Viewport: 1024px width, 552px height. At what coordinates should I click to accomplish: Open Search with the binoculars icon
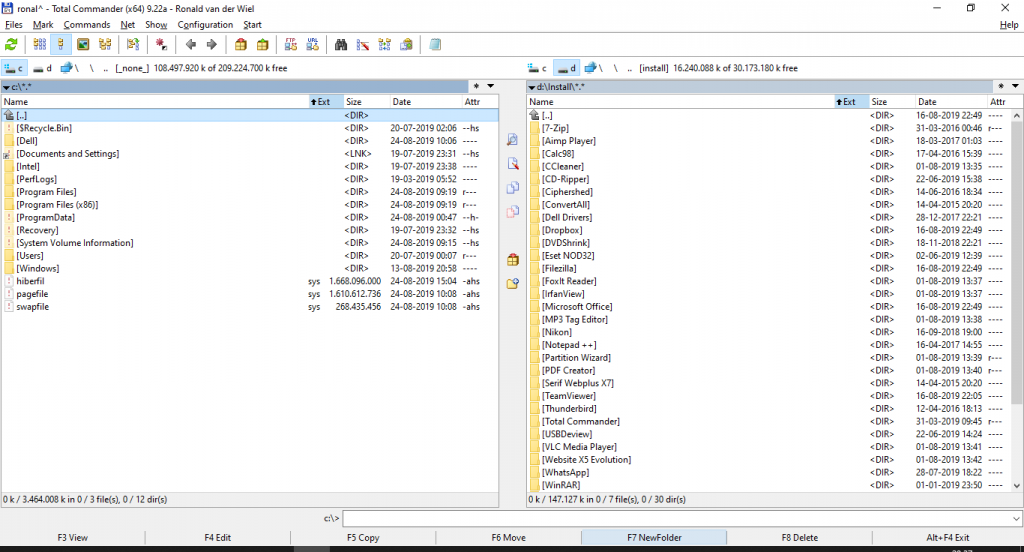click(341, 44)
